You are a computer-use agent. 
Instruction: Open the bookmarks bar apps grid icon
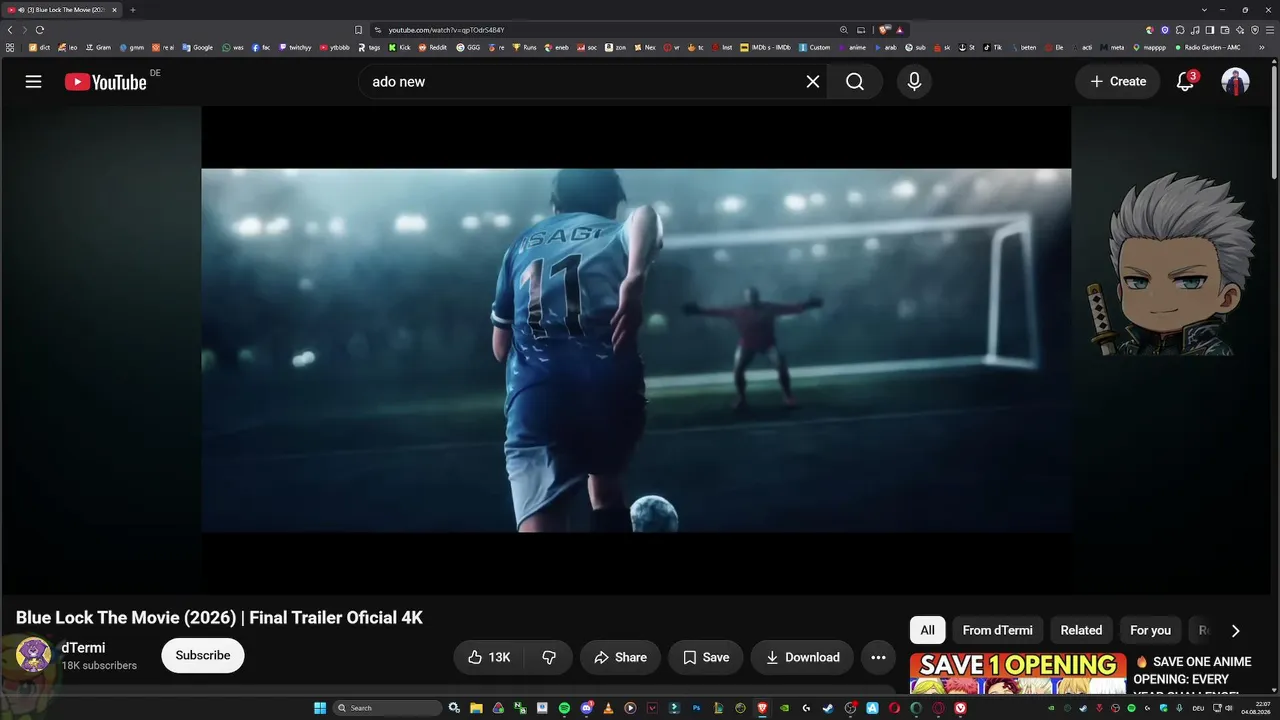[x=10, y=47]
